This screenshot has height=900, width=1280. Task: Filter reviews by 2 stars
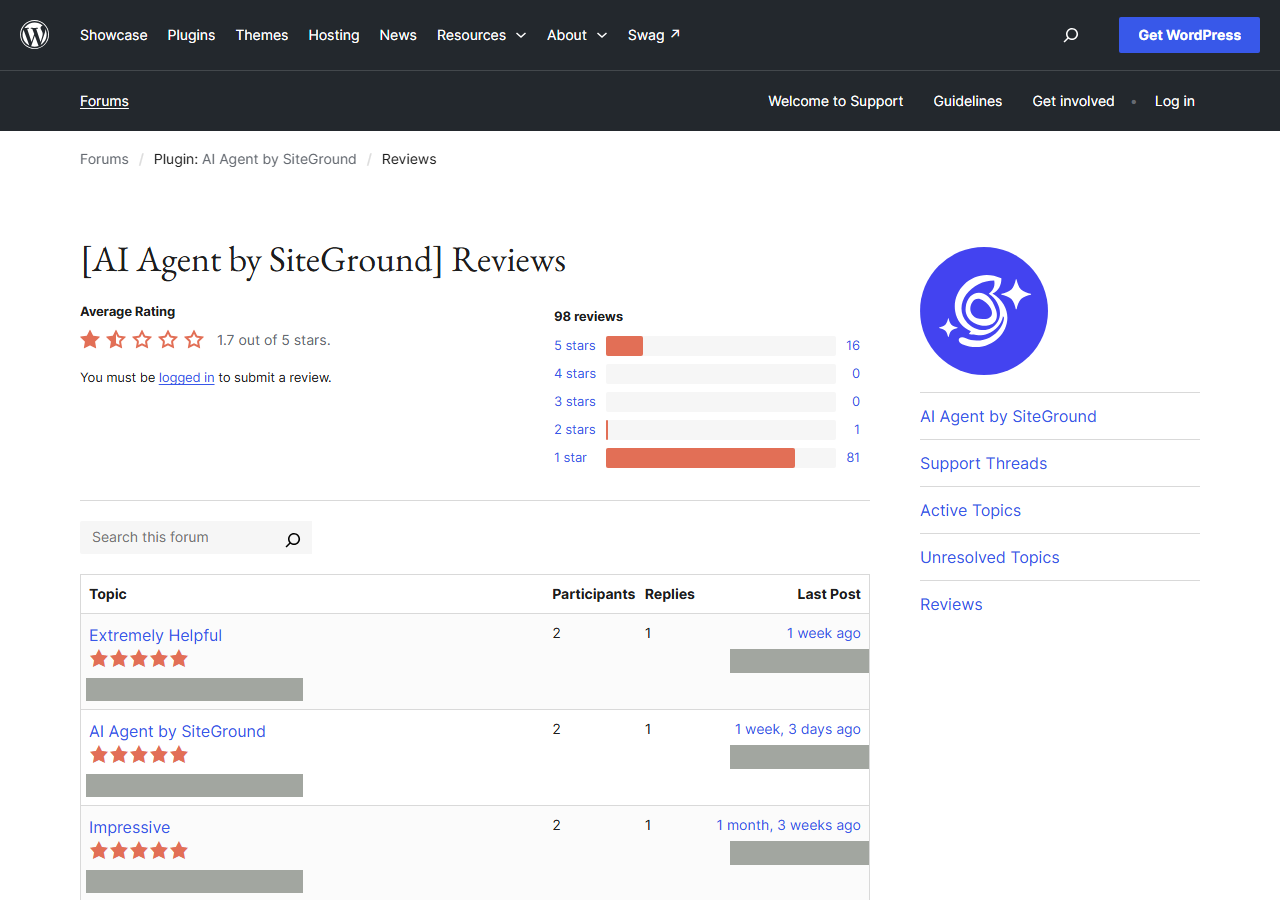click(x=575, y=430)
